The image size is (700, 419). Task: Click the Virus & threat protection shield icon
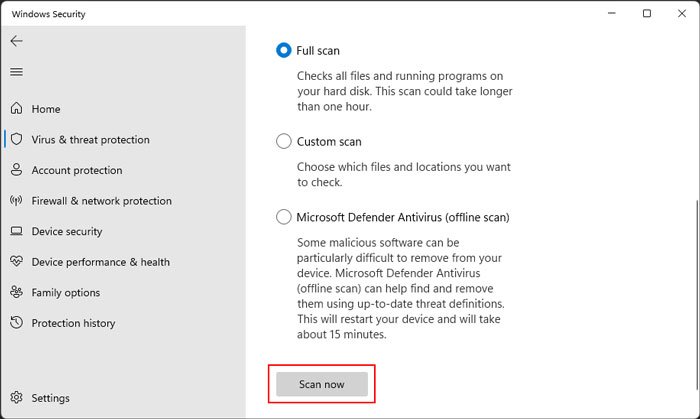pyautogui.click(x=16, y=140)
